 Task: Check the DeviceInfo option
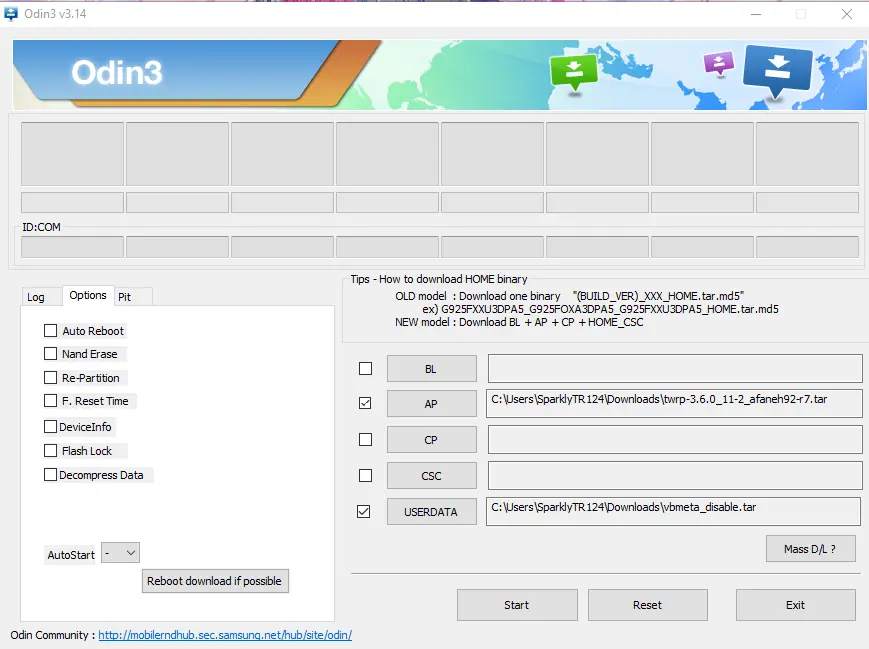pos(50,426)
